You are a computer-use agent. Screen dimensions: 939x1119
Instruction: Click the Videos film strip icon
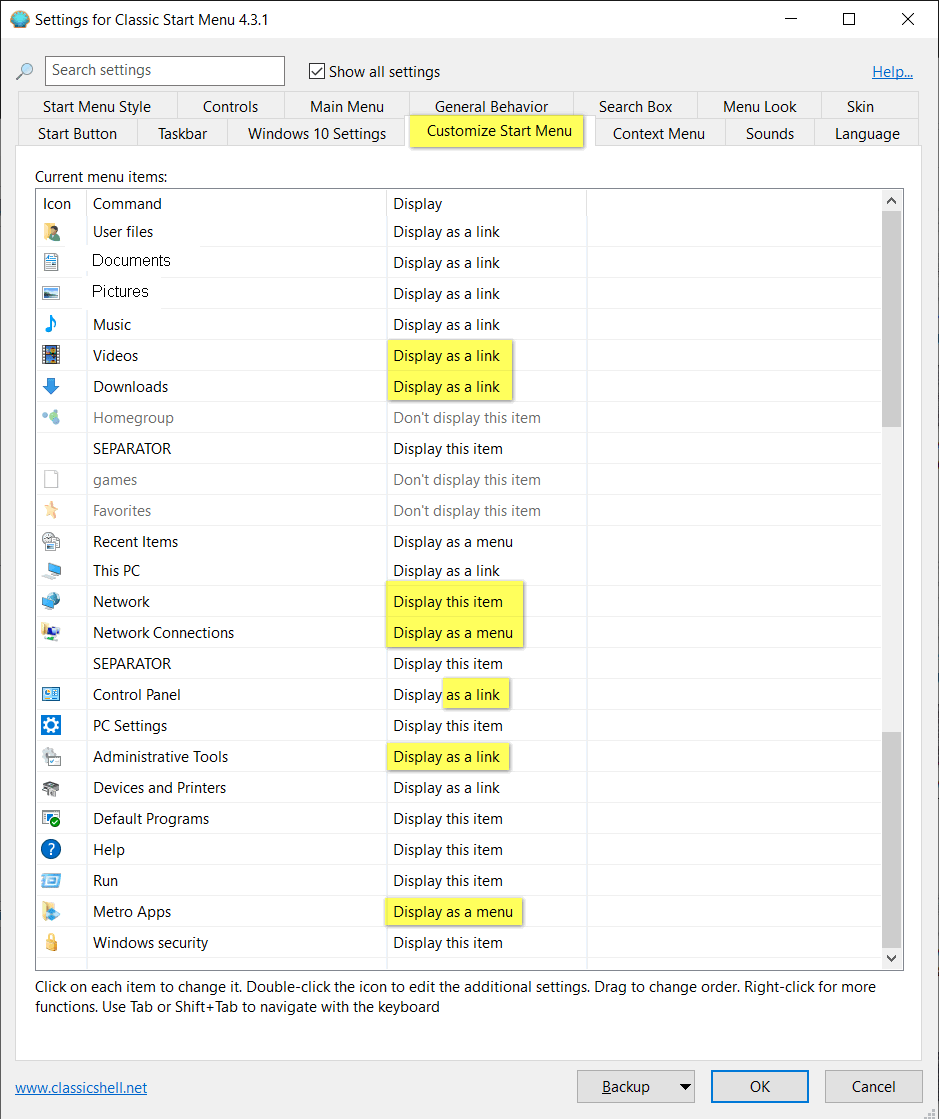[51, 355]
